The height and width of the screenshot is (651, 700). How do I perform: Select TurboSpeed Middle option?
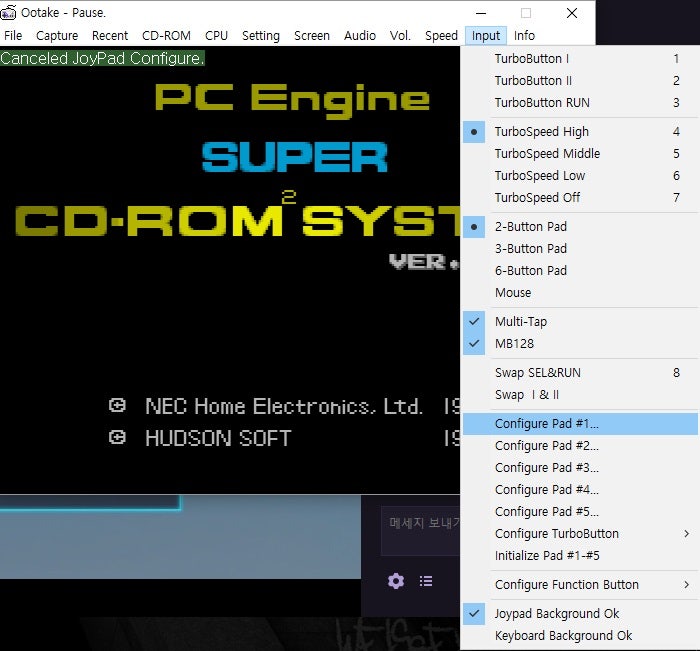(580, 154)
